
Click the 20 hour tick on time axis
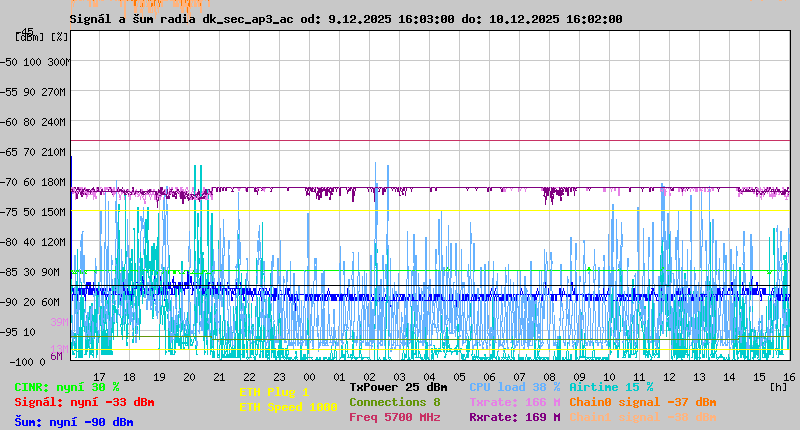[190, 376]
